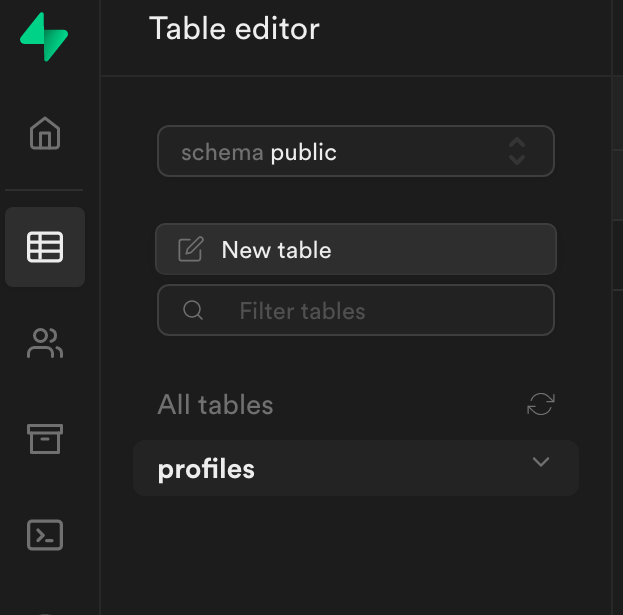Open the SQL editor terminal icon
The image size is (623, 615).
(x=45, y=535)
